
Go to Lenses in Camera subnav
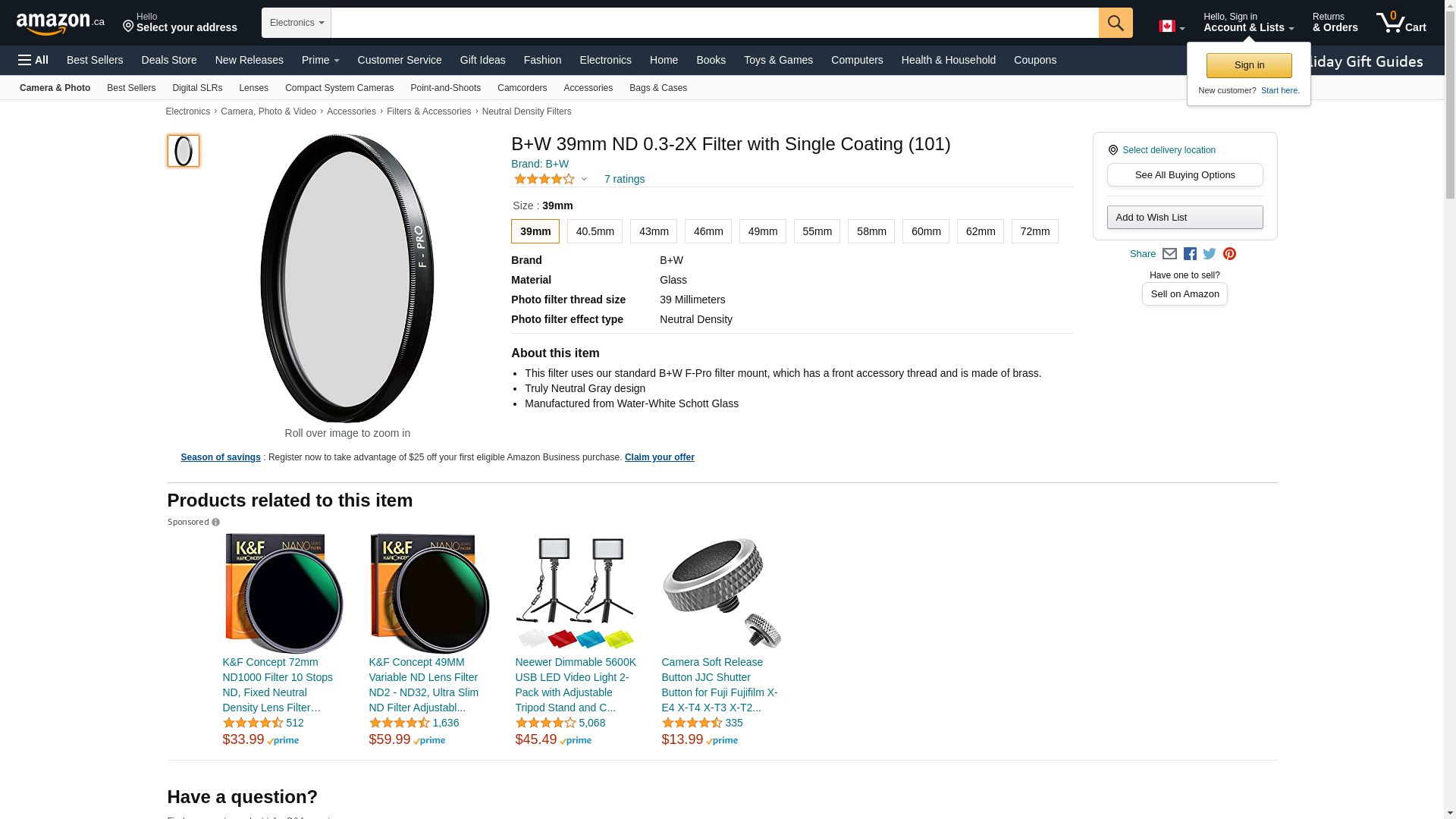[253, 88]
